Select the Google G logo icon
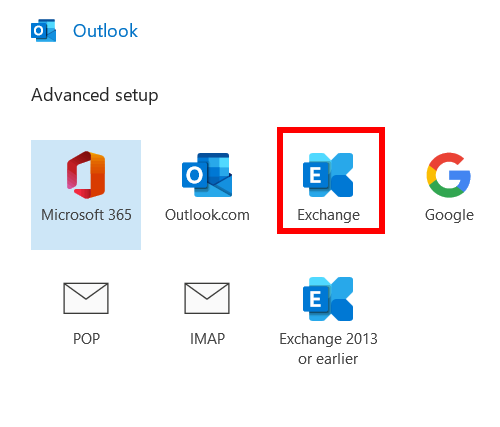Viewport: 500px width, 427px height. pyautogui.click(x=449, y=175)
